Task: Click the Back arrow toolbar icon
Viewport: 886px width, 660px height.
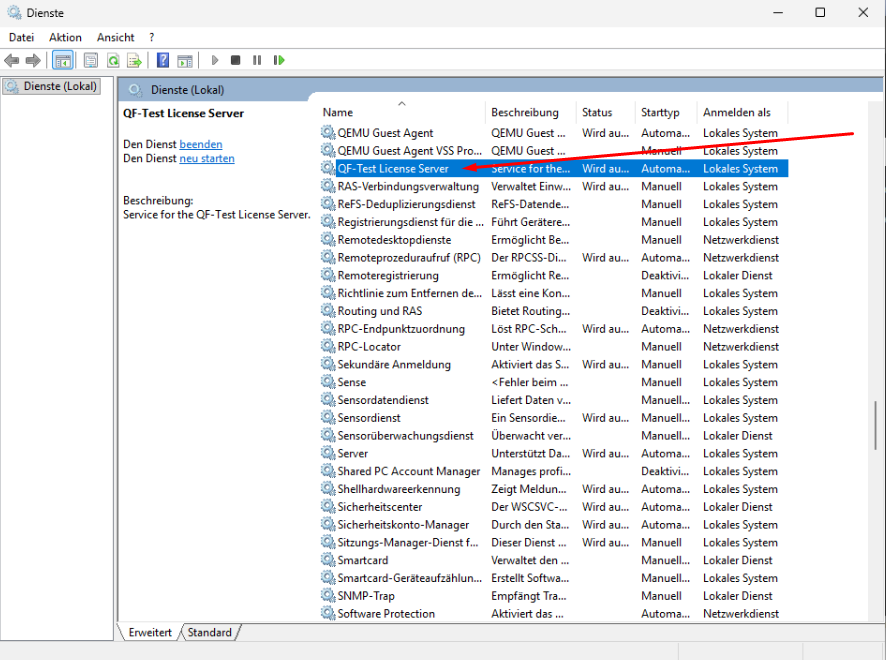Action: [x=11, y=60]
